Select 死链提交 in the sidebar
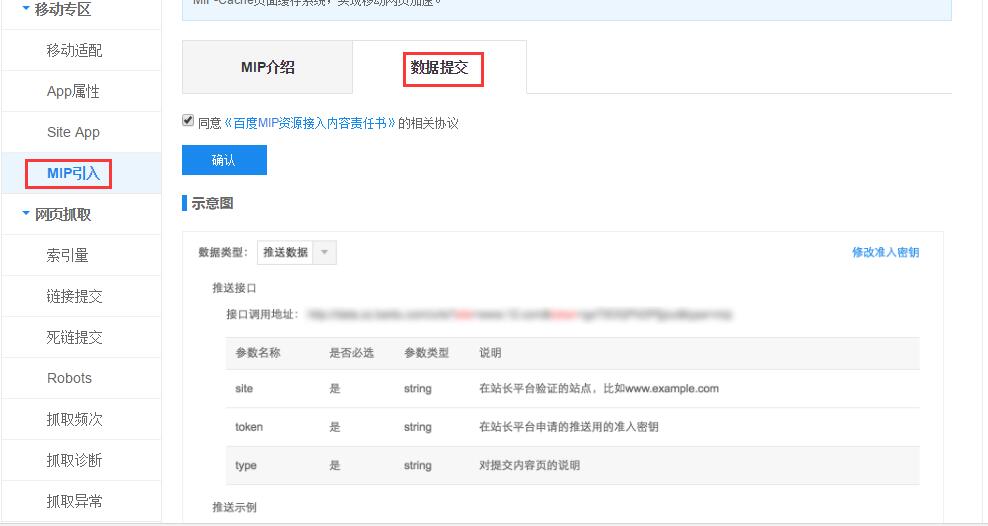 tap(74, 337)
